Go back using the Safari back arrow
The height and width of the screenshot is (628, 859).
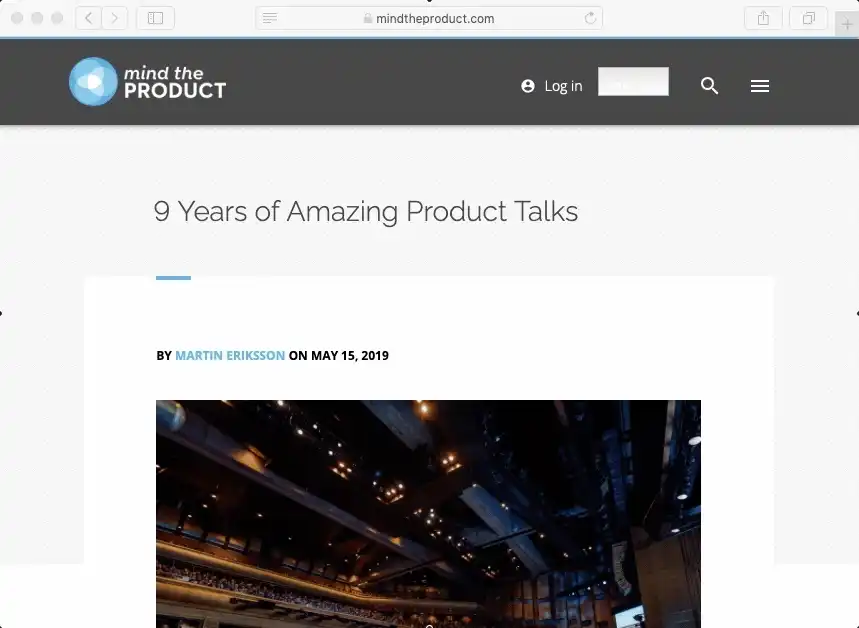(x=89, y=19)
